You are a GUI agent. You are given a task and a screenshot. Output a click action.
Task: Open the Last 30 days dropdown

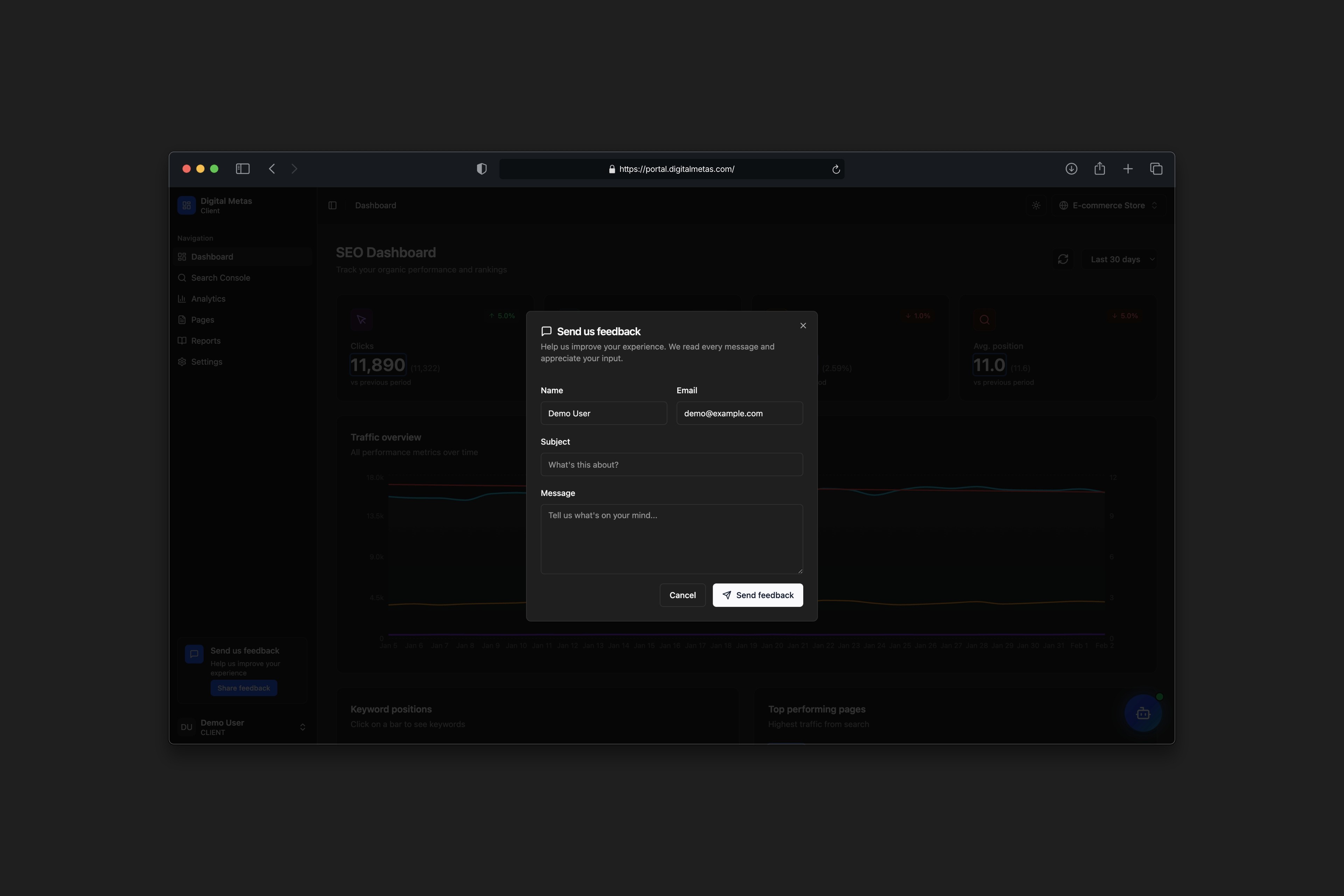click(x=1122, y=259)
